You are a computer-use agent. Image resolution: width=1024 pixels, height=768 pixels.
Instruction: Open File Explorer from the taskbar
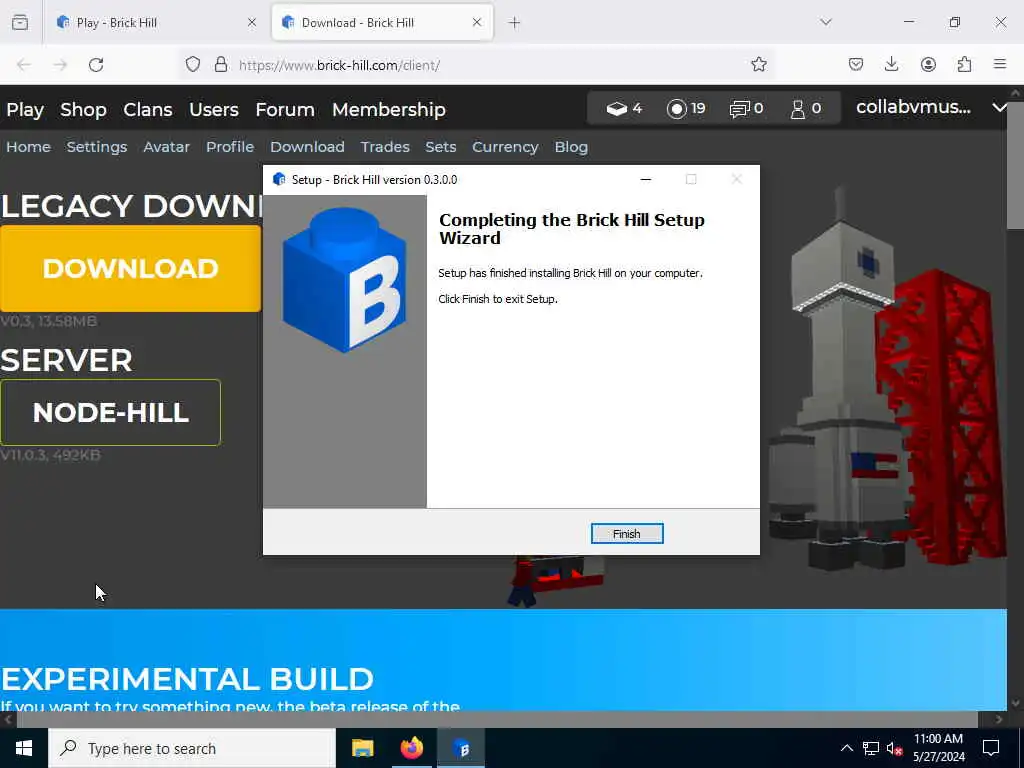[x=362, y=748]
